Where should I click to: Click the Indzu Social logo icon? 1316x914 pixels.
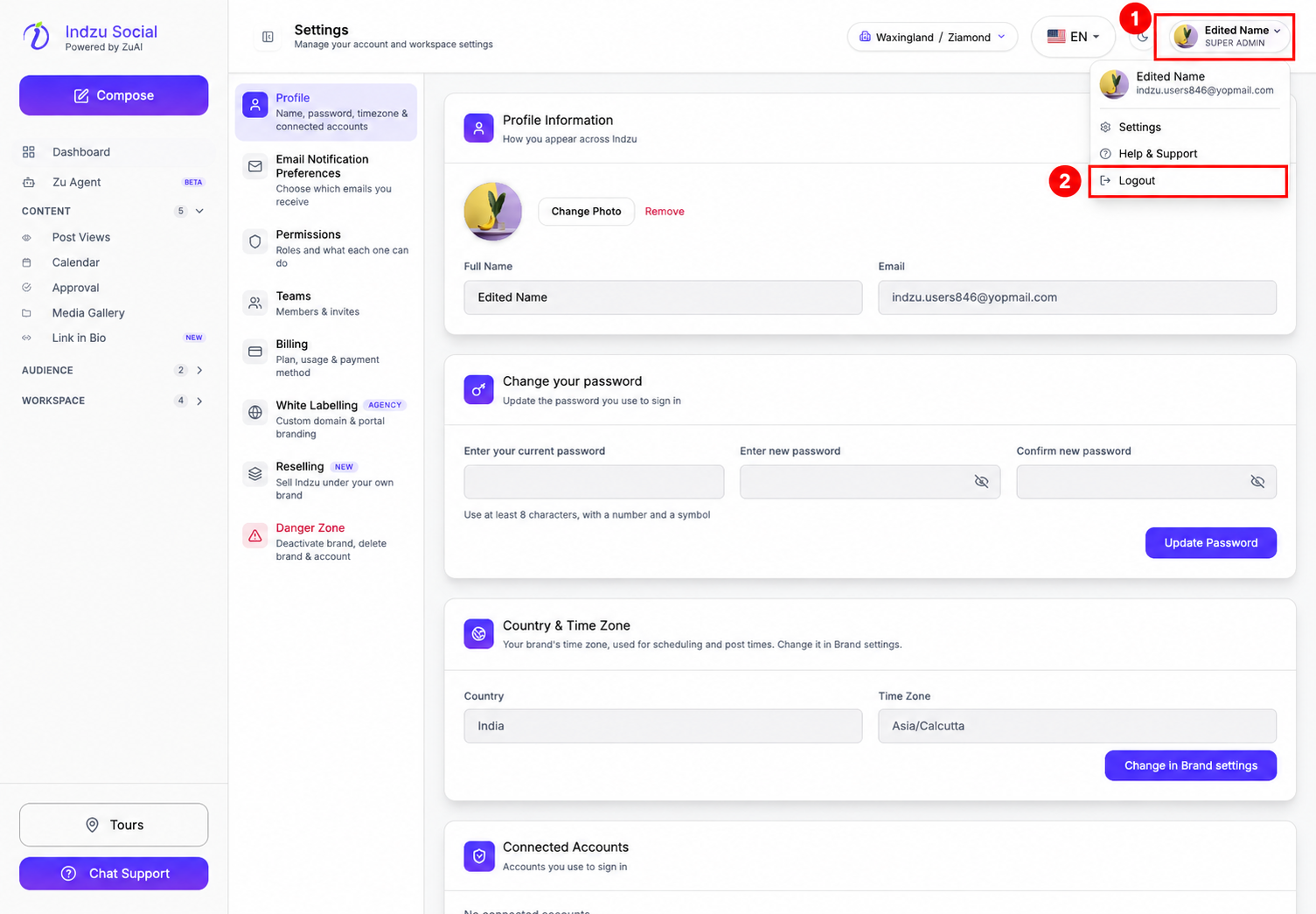(37, 36)
